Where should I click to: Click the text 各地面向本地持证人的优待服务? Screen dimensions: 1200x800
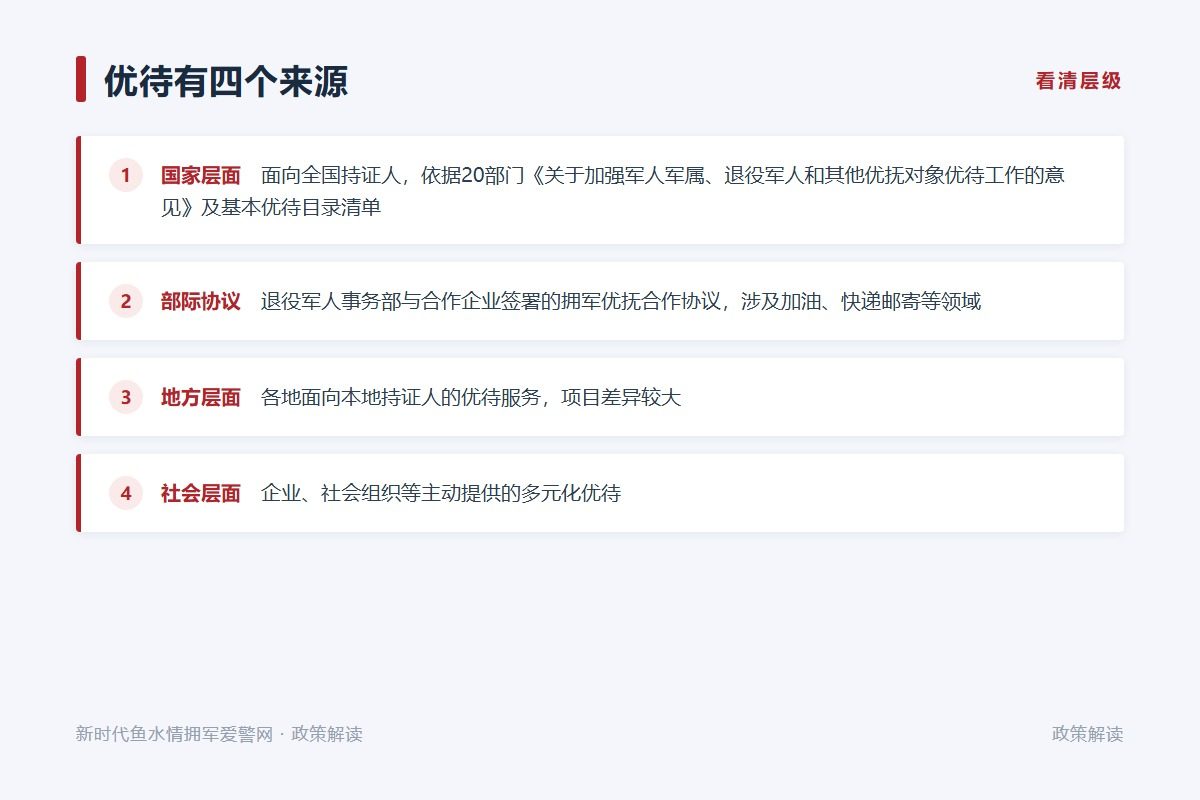[x=401, y=397]
